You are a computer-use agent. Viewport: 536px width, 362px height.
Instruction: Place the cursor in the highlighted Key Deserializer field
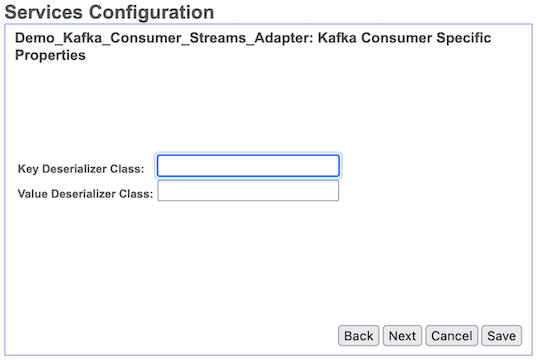pyautogui.click(x=248, y=166)
